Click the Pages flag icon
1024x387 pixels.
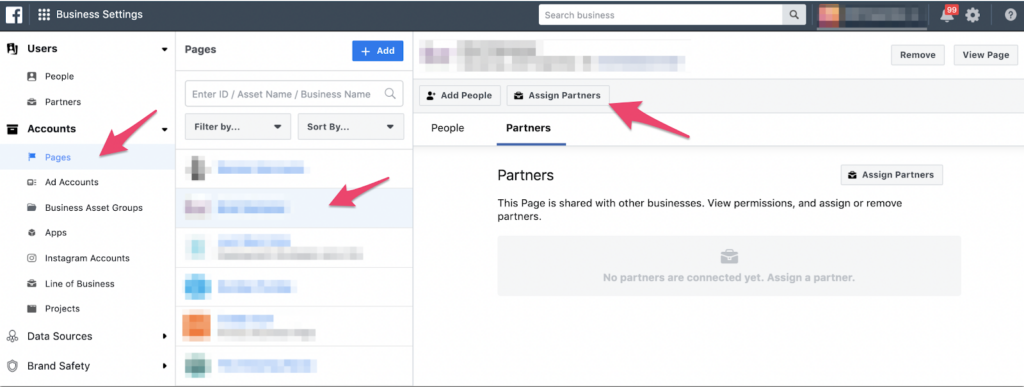(31, 157)
